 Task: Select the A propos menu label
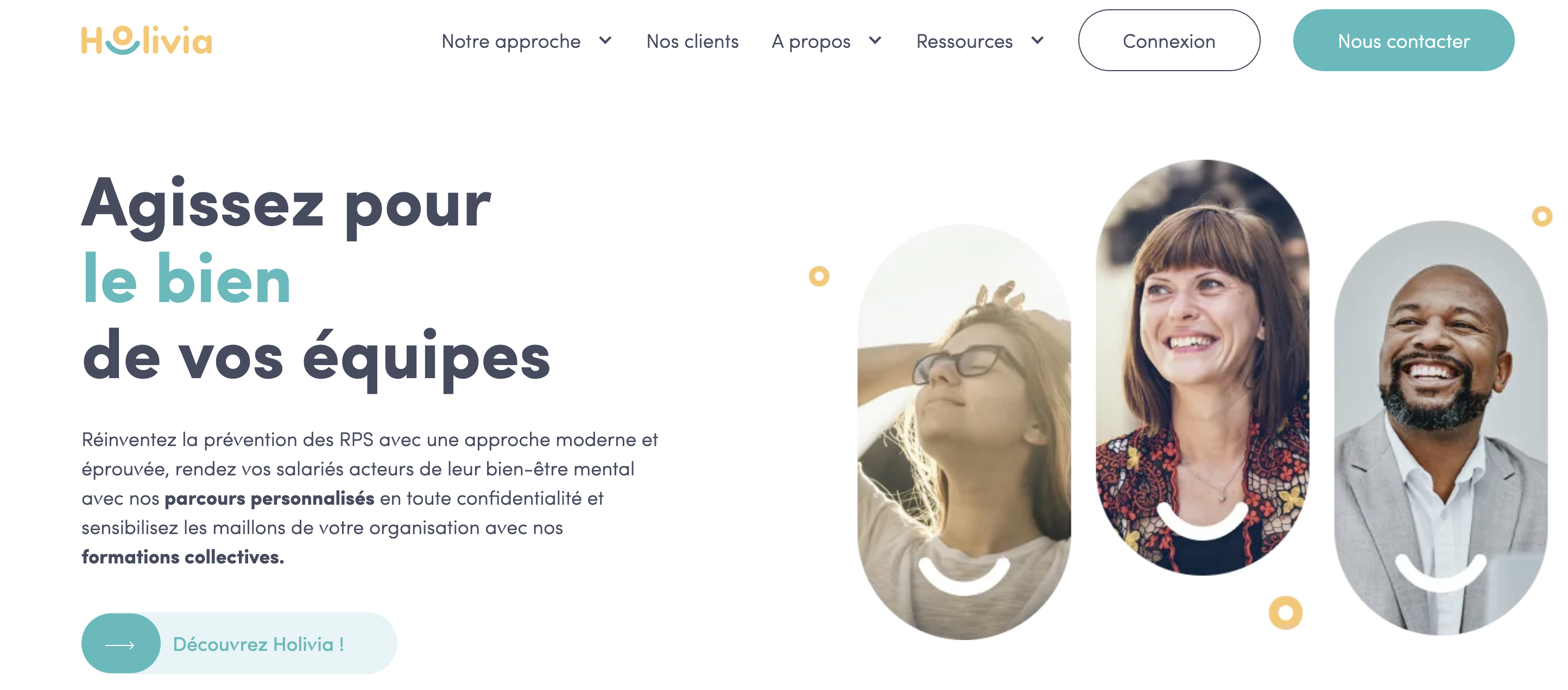pos(811,41)
